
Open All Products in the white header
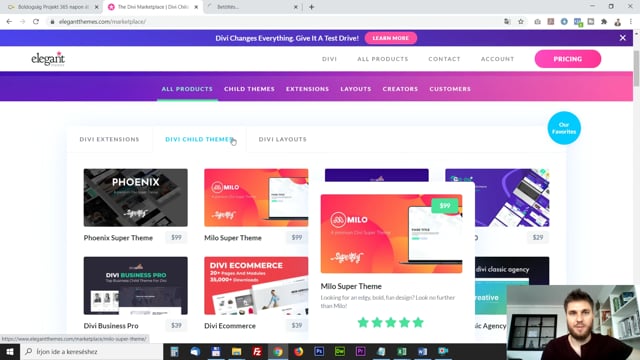tap(383, 59)
